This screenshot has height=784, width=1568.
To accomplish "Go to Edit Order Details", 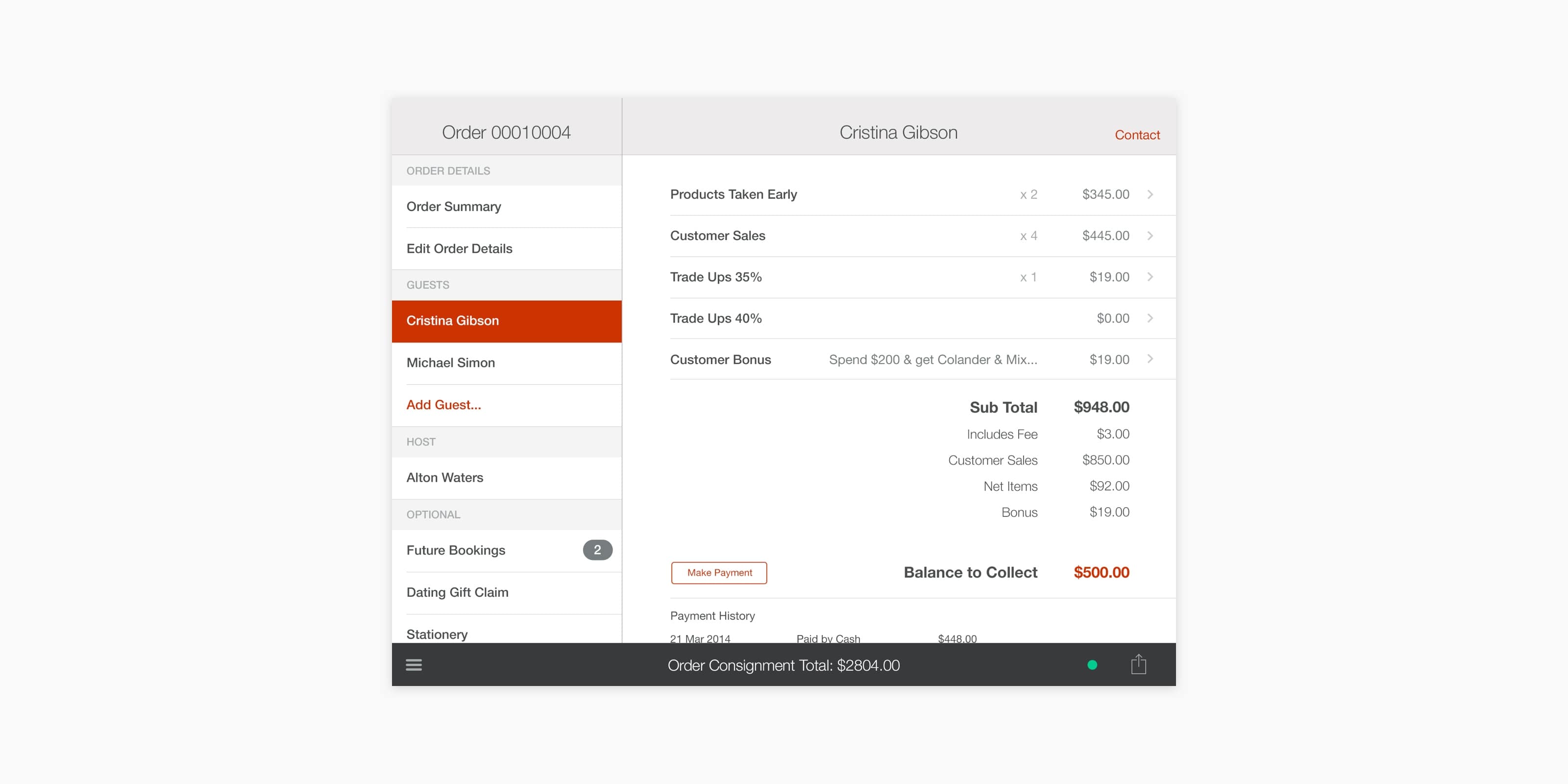I will [x=459, y=248].
